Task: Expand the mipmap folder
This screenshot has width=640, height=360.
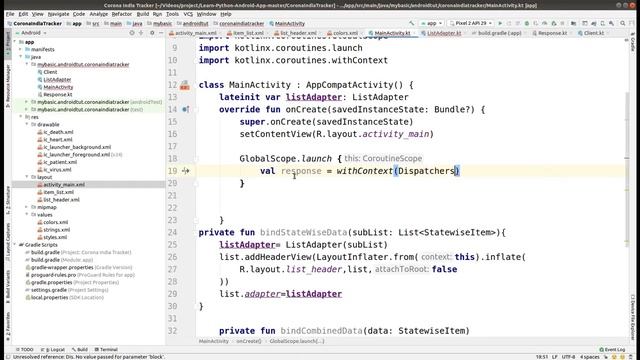Action: coord(27,207)
